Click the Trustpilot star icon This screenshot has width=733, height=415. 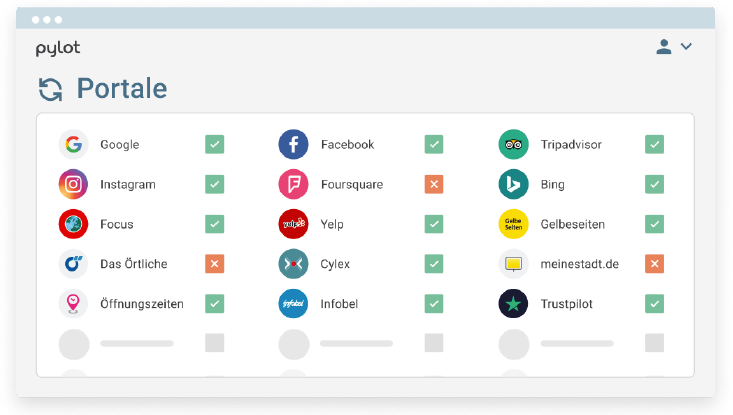click(513, 304)
